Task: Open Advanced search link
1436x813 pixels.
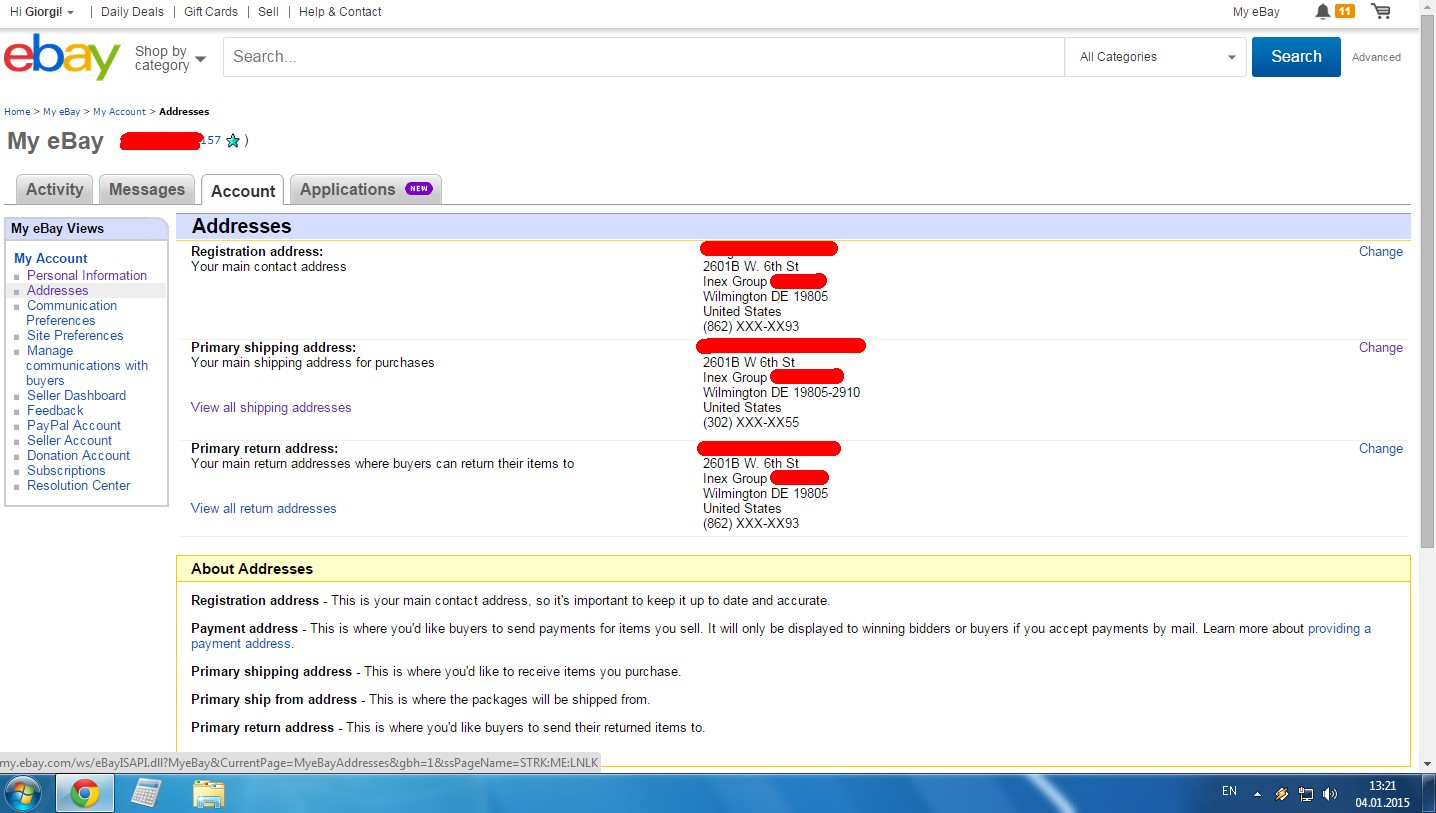Action: tap(1376, 57)
